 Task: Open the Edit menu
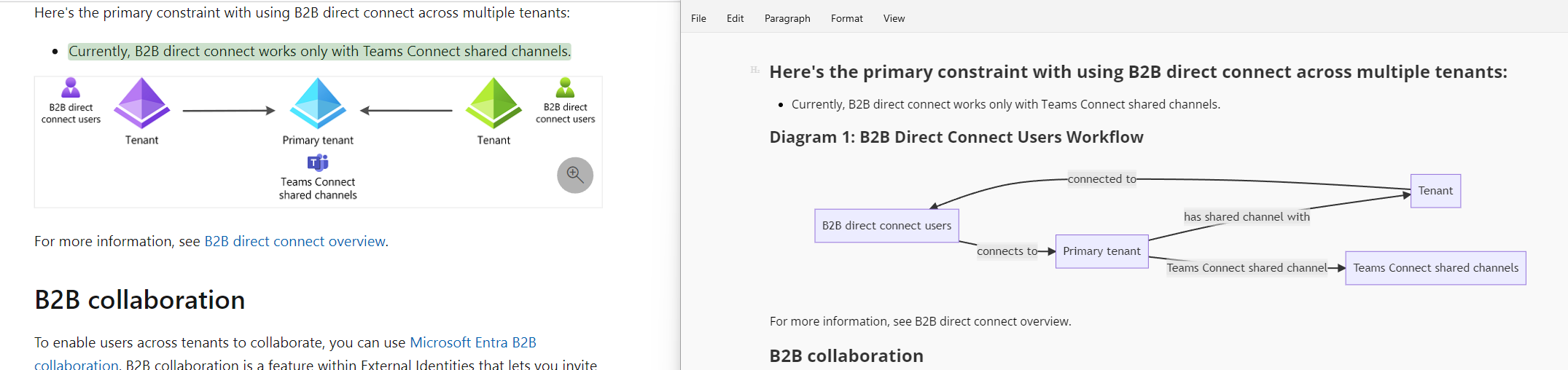(x=735, y=18)
